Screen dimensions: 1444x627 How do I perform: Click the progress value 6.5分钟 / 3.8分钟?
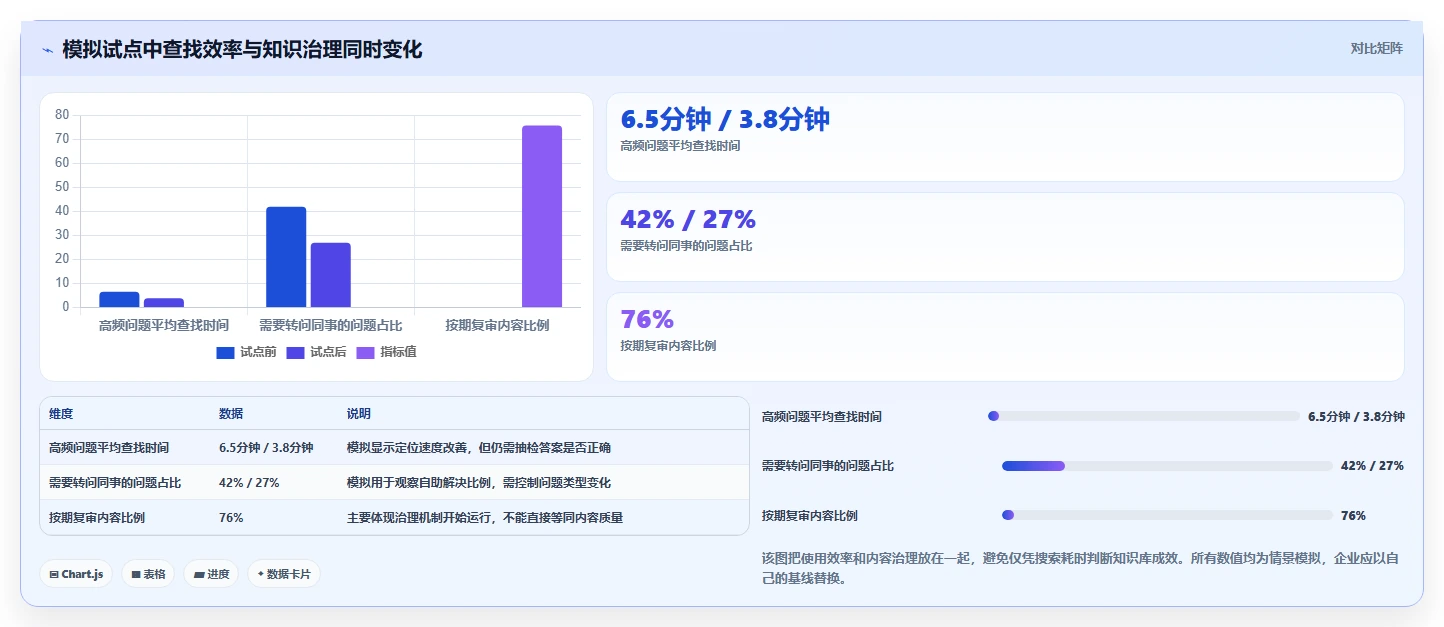(1356, 417)
